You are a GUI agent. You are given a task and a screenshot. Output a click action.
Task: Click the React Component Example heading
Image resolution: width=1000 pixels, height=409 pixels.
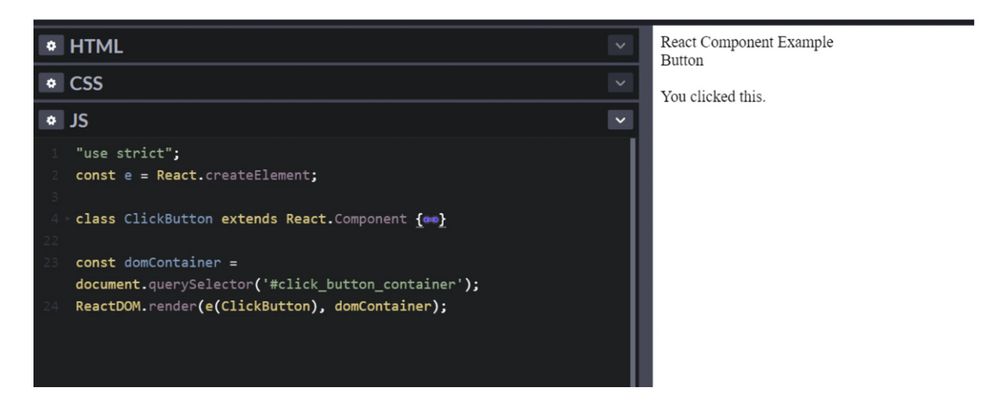[x=746, y=42]
